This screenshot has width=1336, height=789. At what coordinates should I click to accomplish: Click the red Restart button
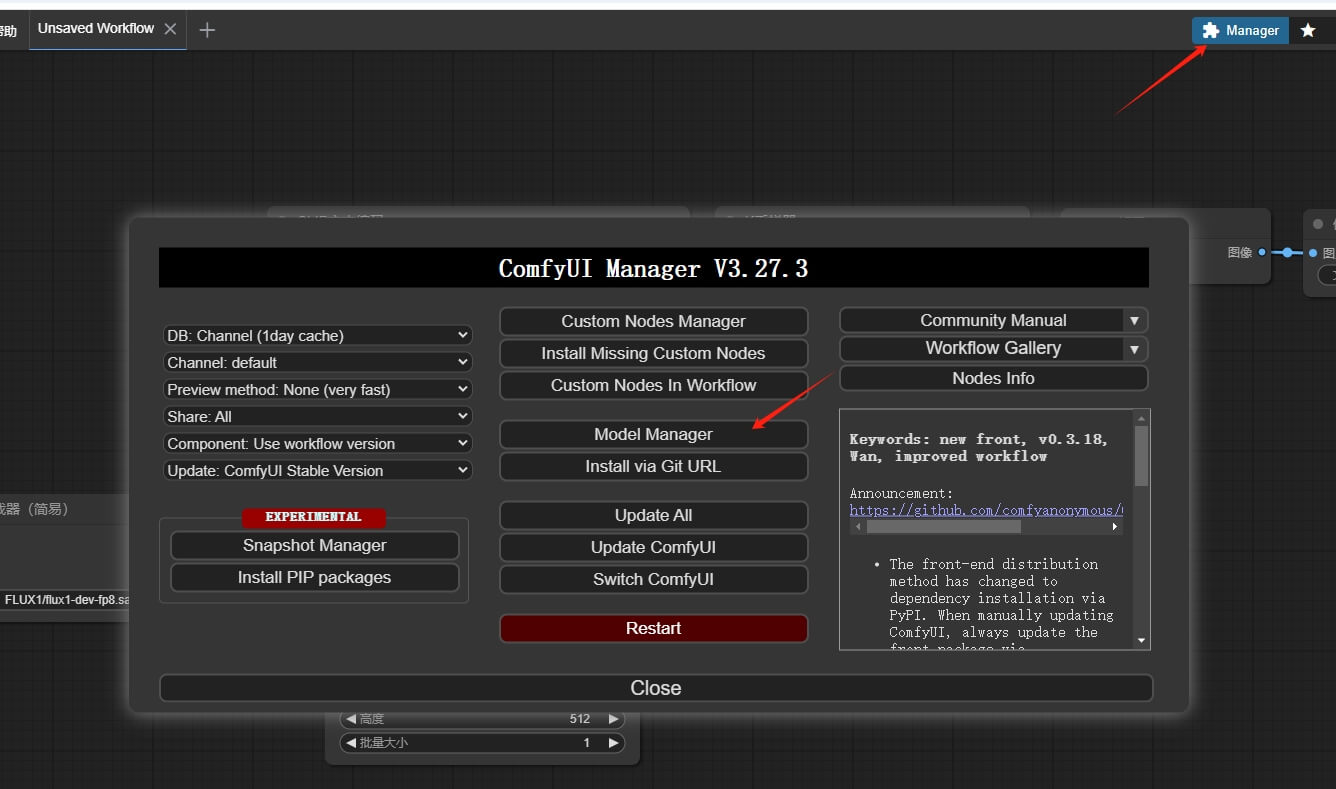tap(653, 628)
